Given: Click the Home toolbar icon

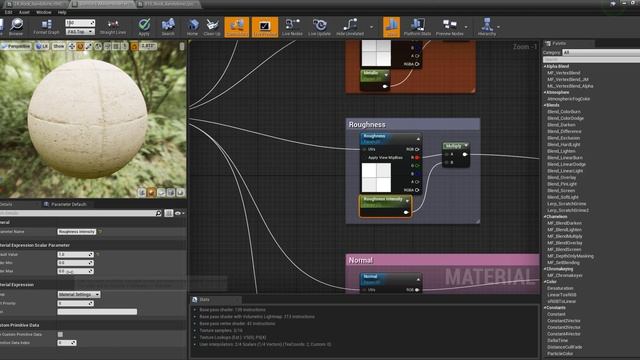Looking at the screenshot, I should (192, 27).
